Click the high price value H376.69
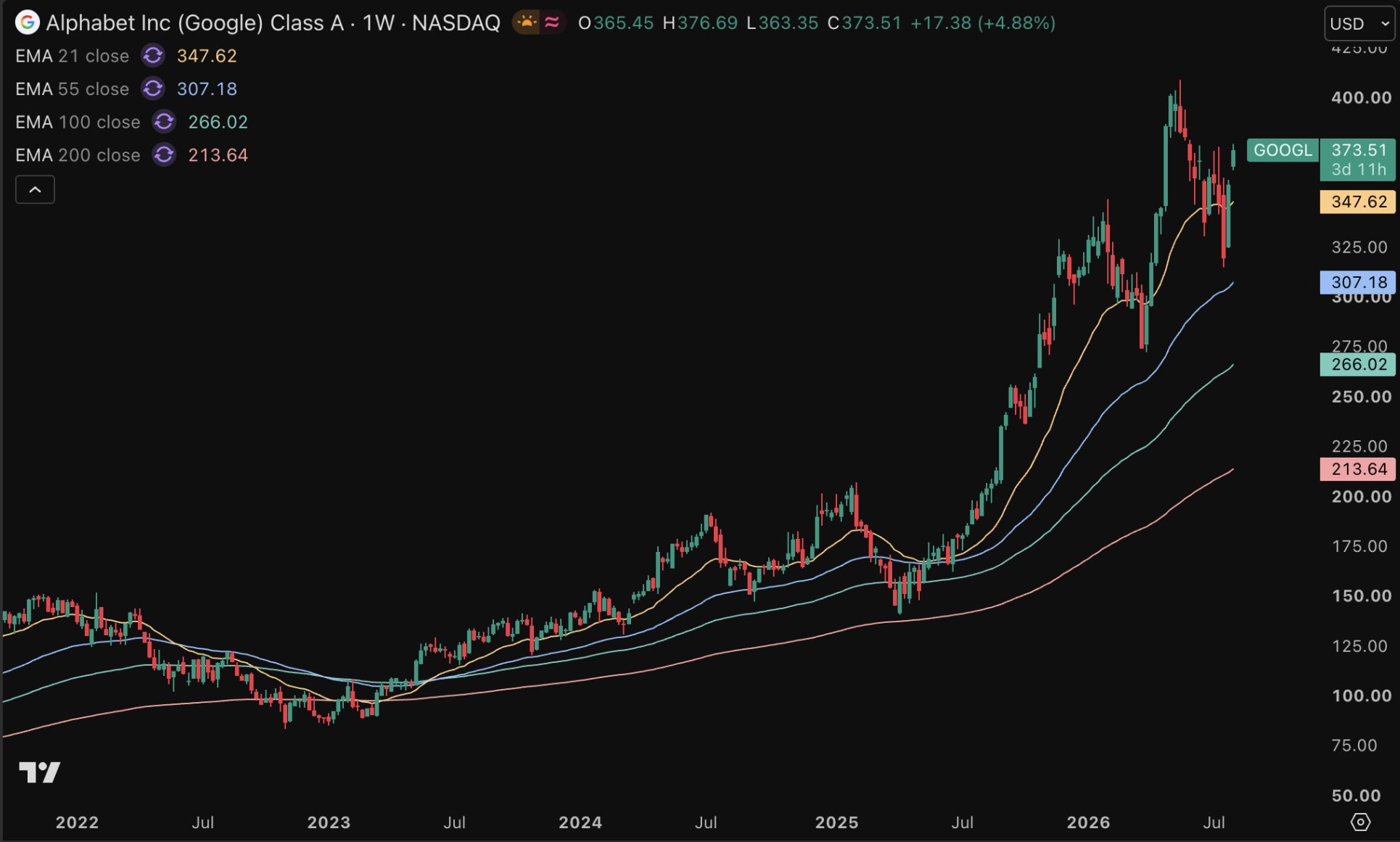Screen dimensions: 1400x842 point(700,23)
